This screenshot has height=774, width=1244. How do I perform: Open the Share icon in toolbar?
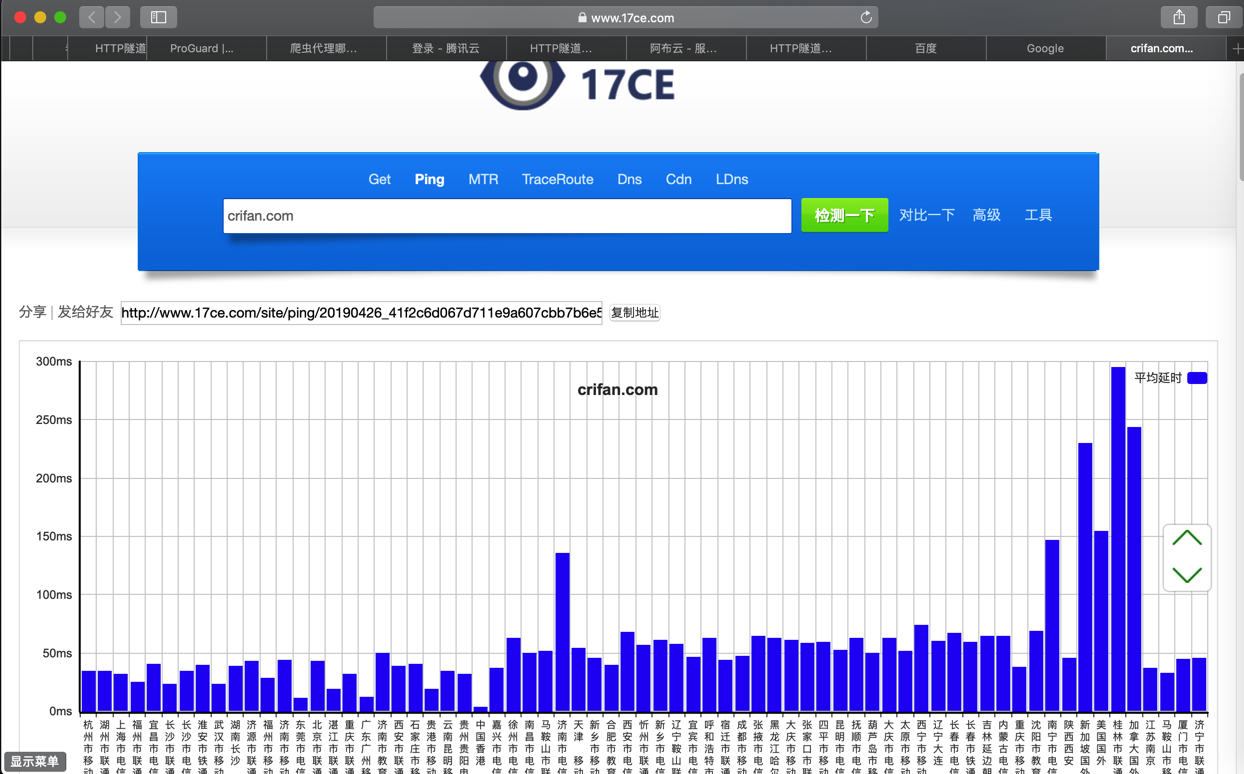1179,17
